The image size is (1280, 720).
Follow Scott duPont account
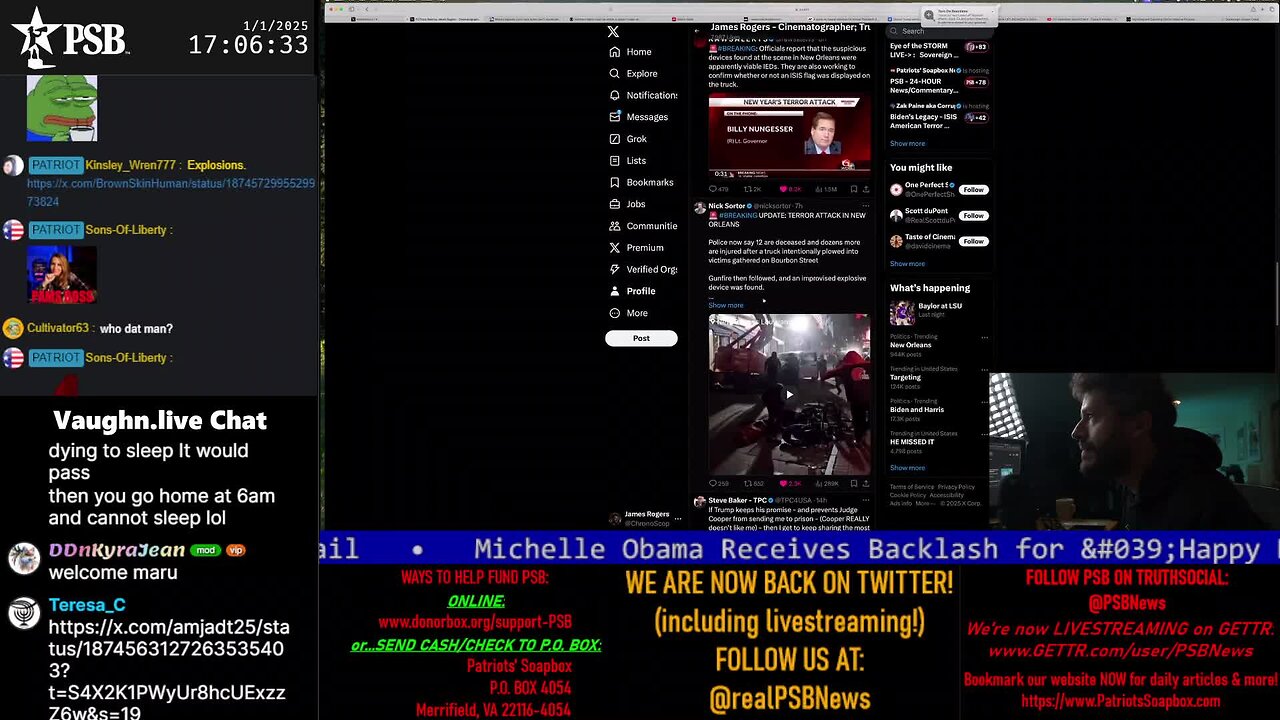click(x=973, y=216)
